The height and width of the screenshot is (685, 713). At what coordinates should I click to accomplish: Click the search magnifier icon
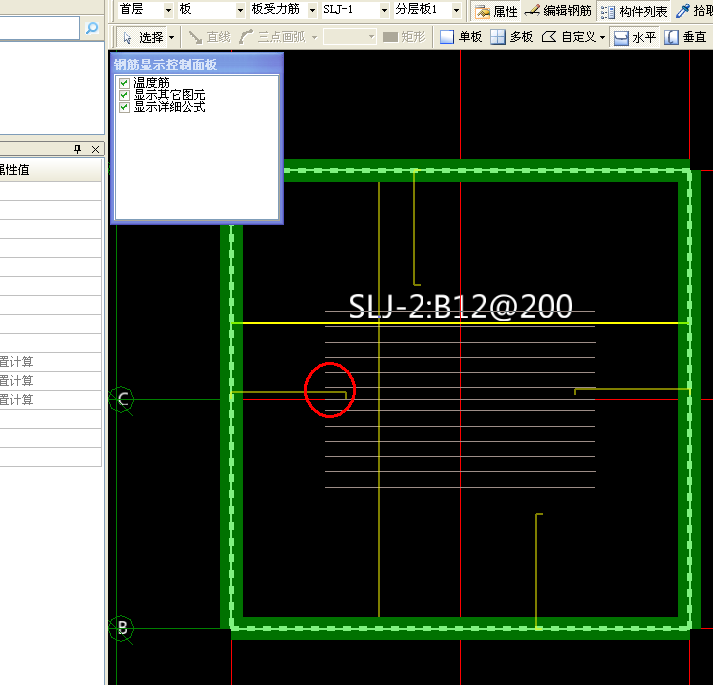tap(92, 28)
